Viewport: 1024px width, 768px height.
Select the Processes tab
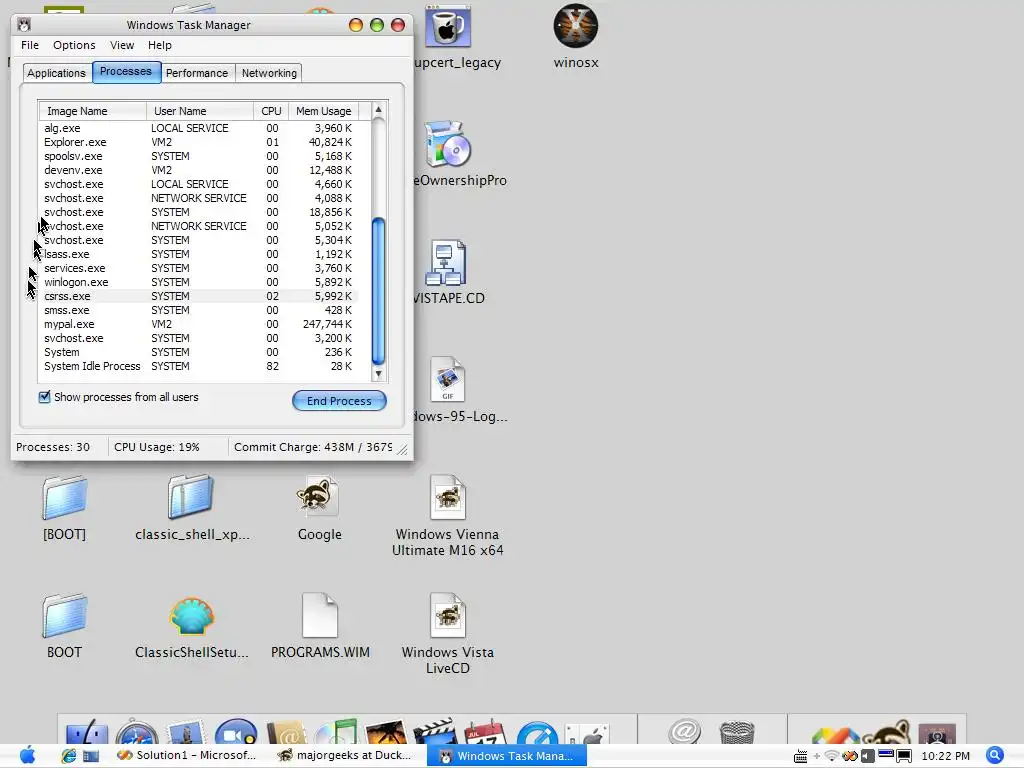coord(126,72)
